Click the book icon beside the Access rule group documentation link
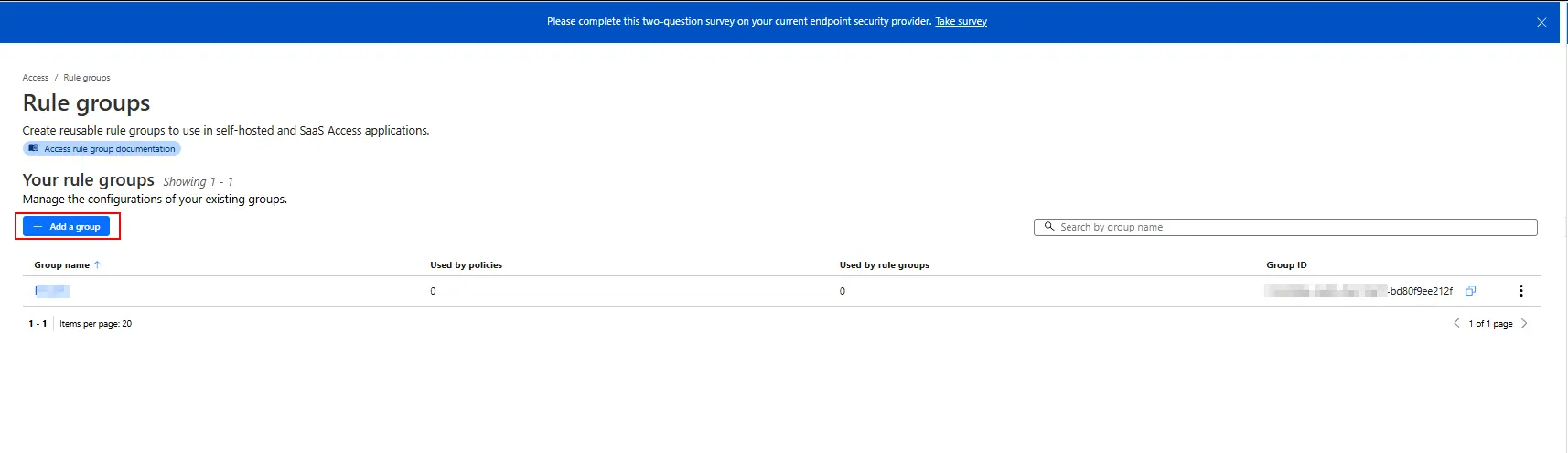The height and width of the screenshot is (453, 1568). point(34,148)
